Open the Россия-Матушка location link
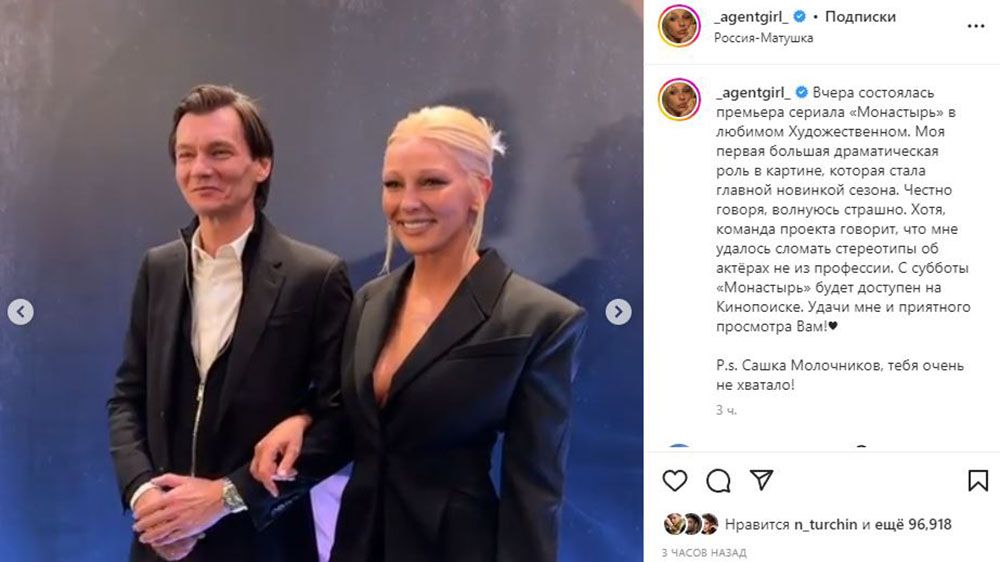This screenshot has height=562, width=1000. tap(763, 38)
